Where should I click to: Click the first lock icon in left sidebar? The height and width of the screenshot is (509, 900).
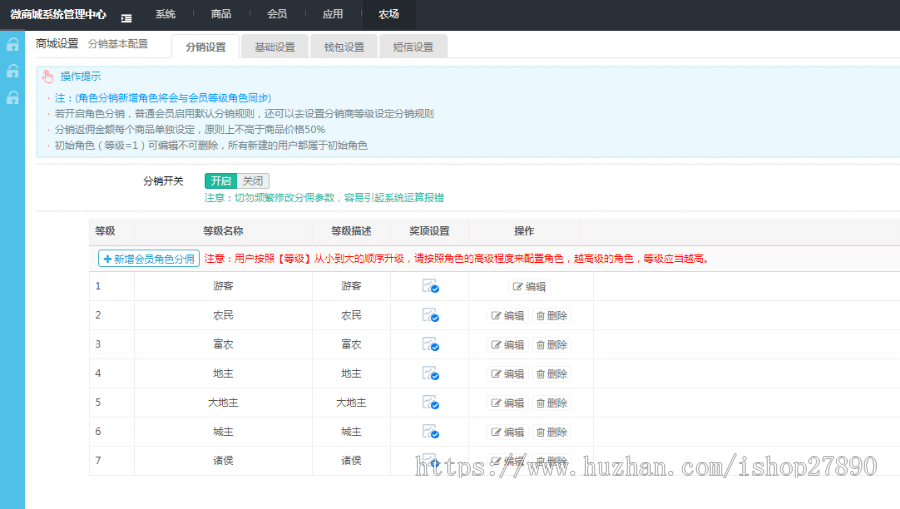(12, 44)
